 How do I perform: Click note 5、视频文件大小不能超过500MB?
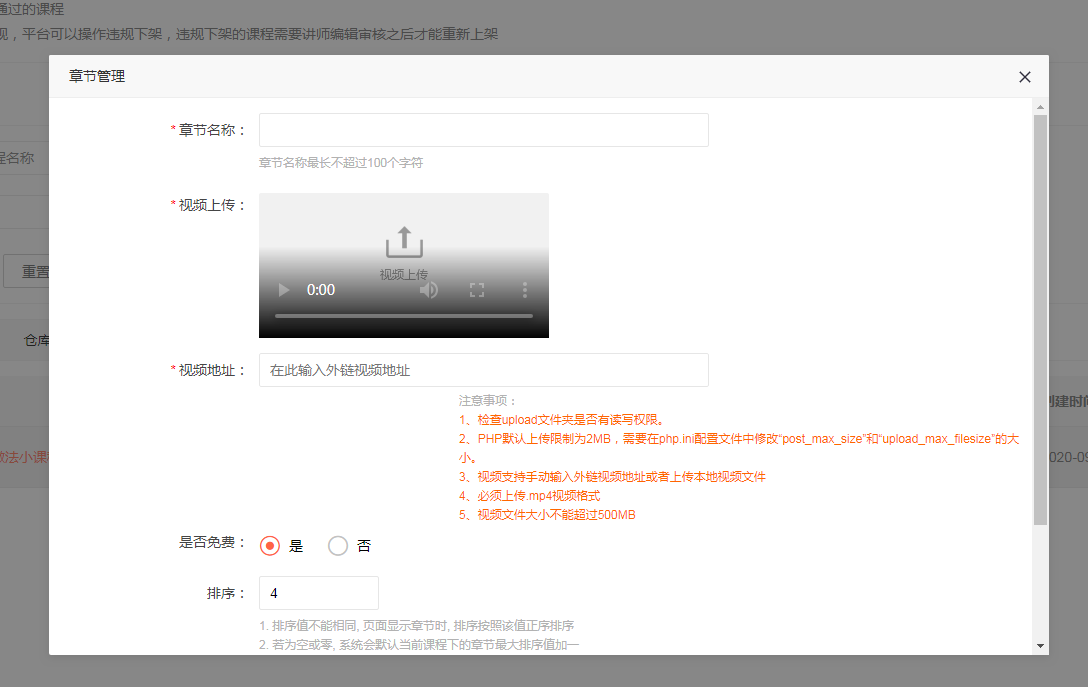click(547, 515)
